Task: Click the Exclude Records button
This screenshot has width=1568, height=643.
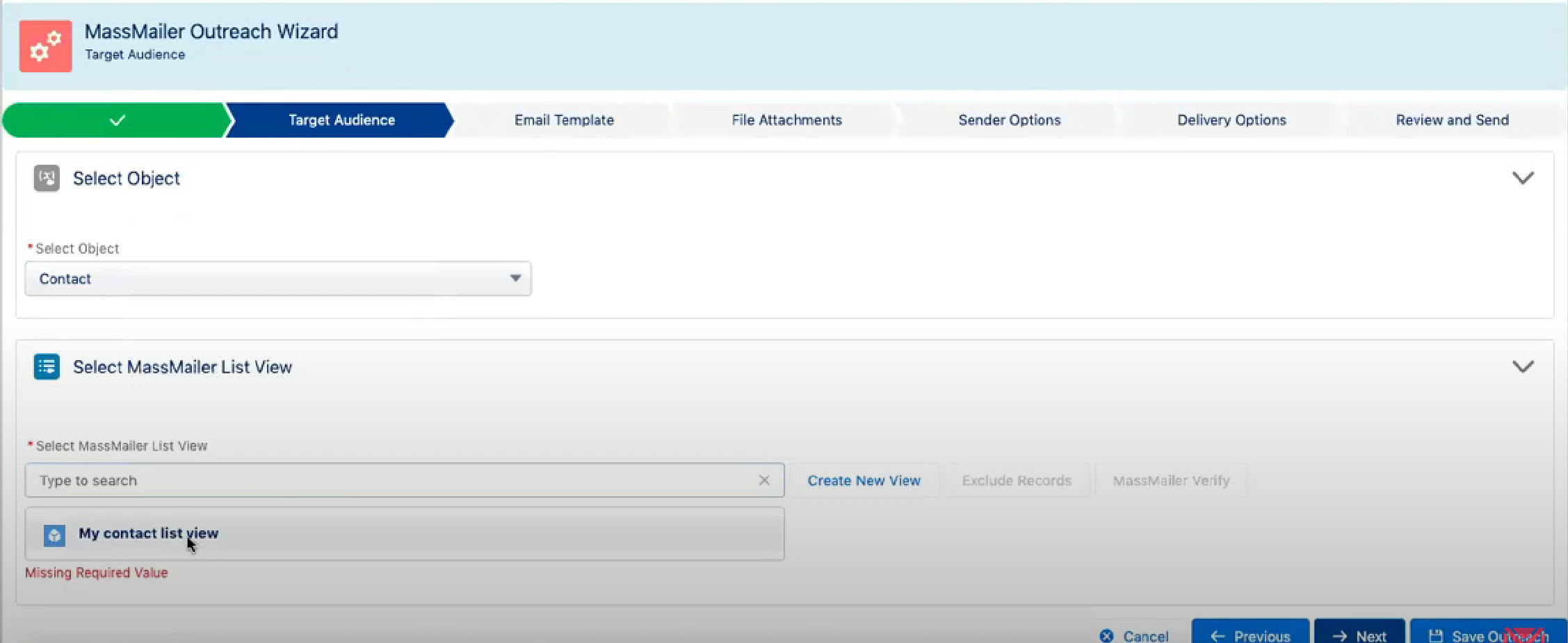Action: [1017, 480]
